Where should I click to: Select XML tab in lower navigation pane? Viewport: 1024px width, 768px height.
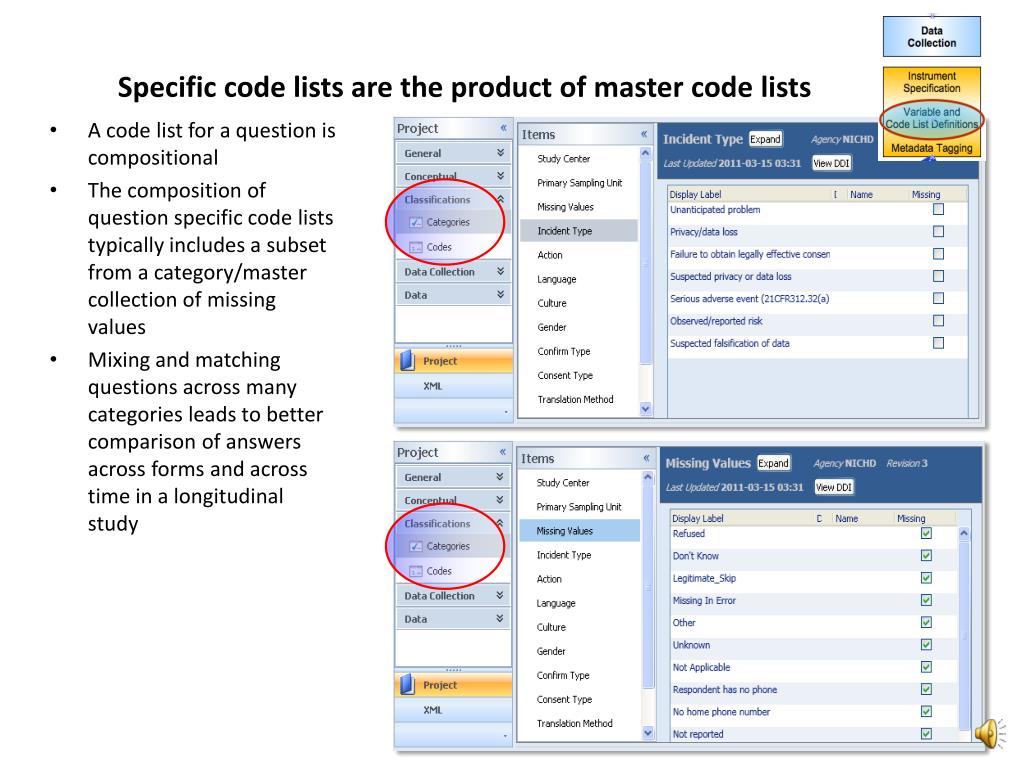click(x=454, y=710)
